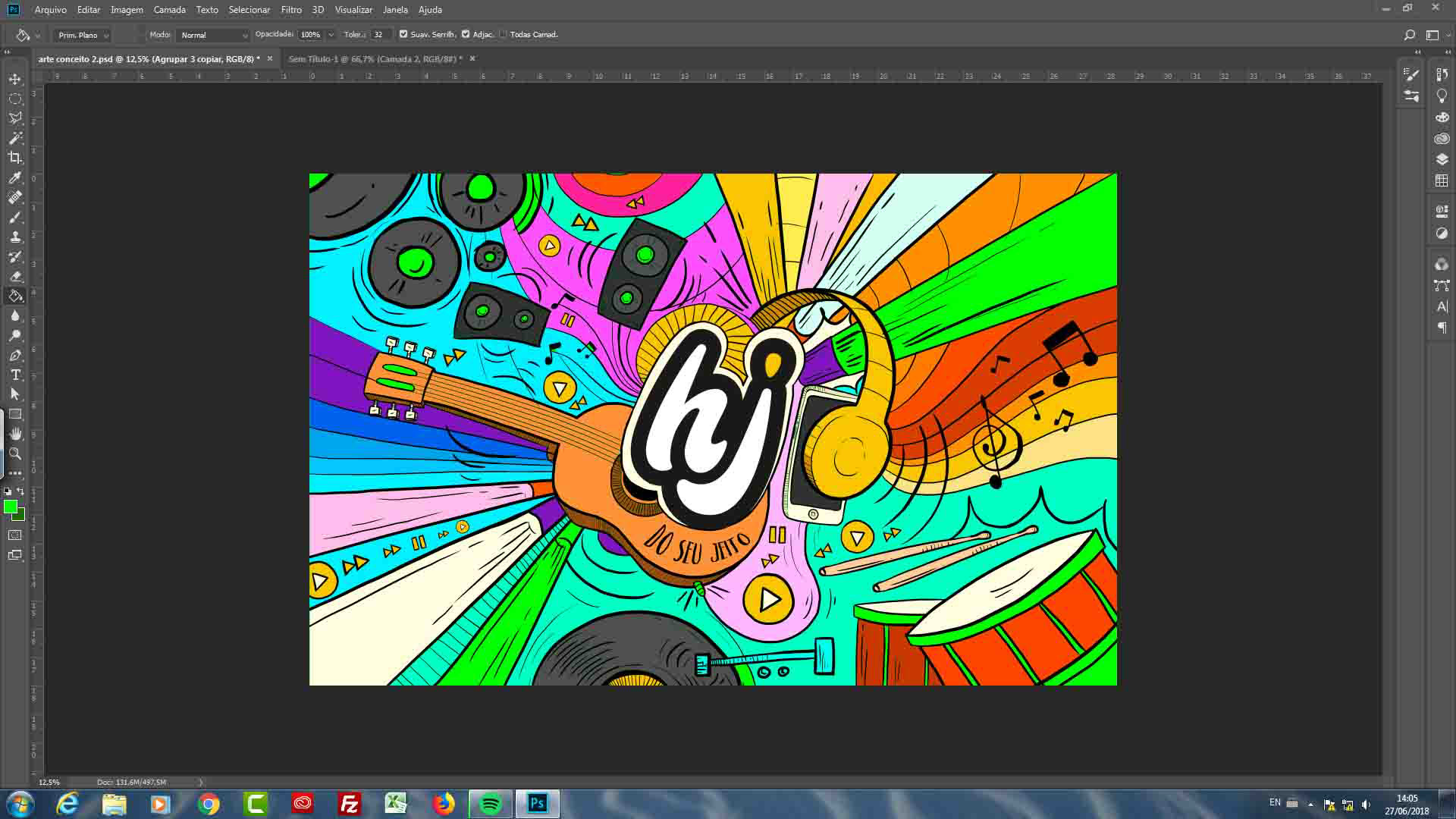
Task: Uncheck the Adjac. checkbox
Action: click(x=466, y=34)
